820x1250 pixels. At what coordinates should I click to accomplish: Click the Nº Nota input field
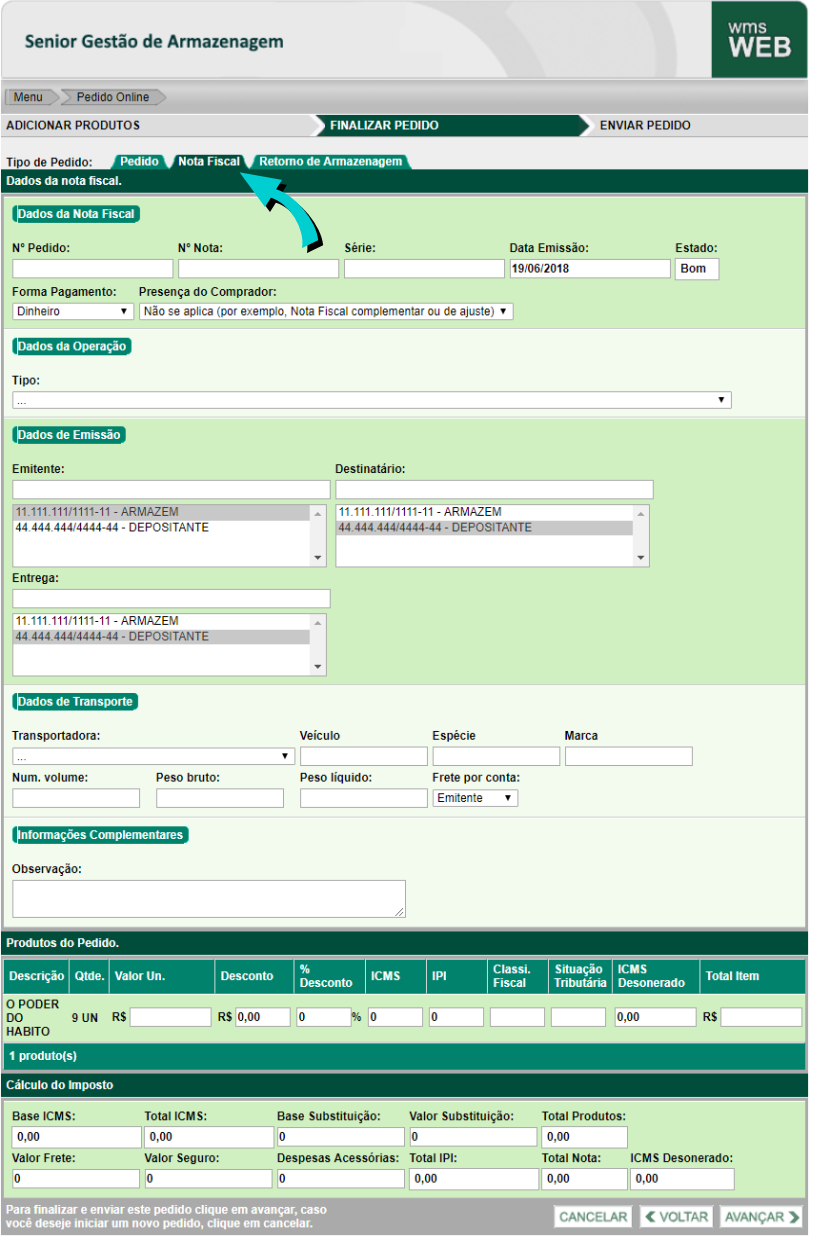(x=258, y=268)
